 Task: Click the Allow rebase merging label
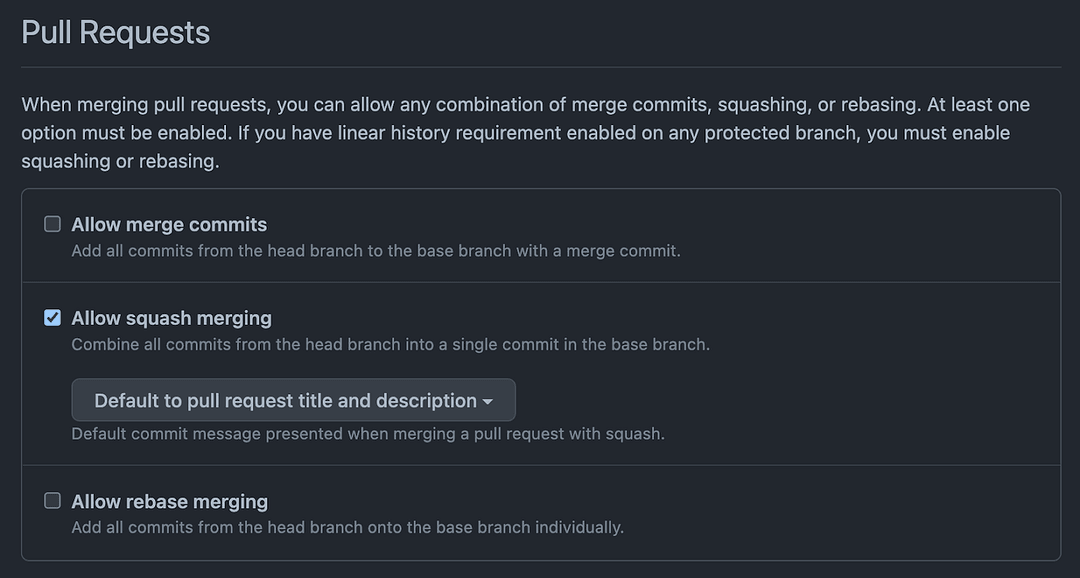(168, 501)
